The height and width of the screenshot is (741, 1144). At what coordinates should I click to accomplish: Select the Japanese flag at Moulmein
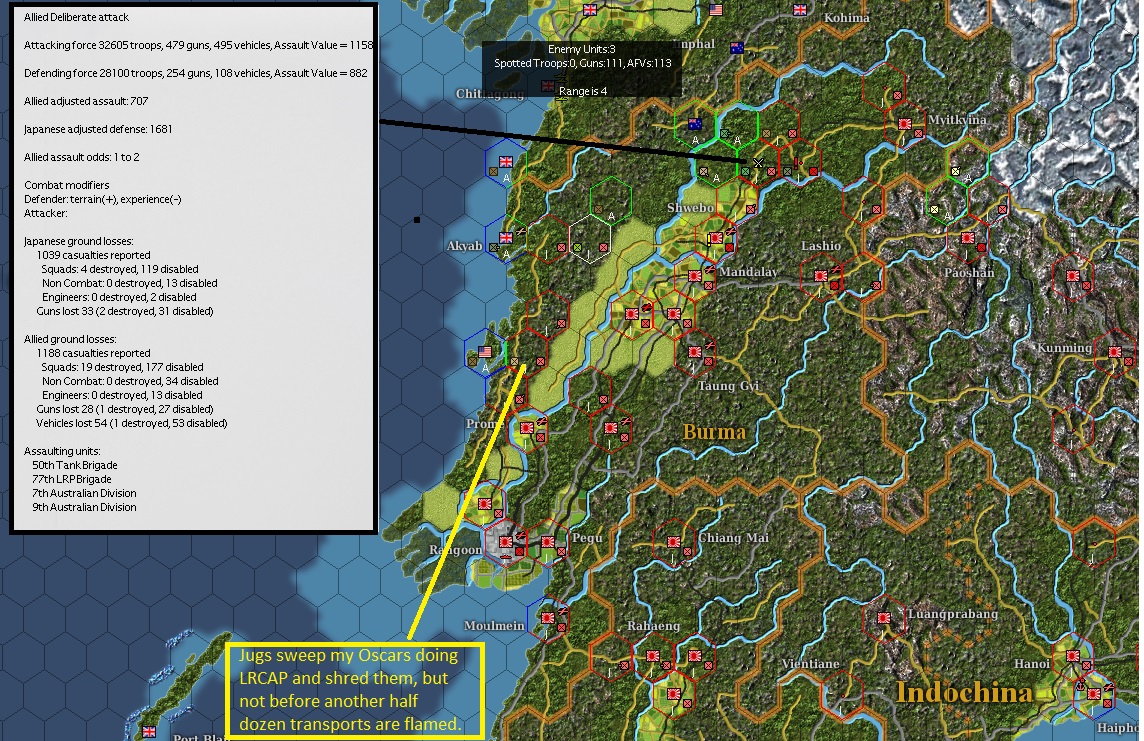[548, 618]
